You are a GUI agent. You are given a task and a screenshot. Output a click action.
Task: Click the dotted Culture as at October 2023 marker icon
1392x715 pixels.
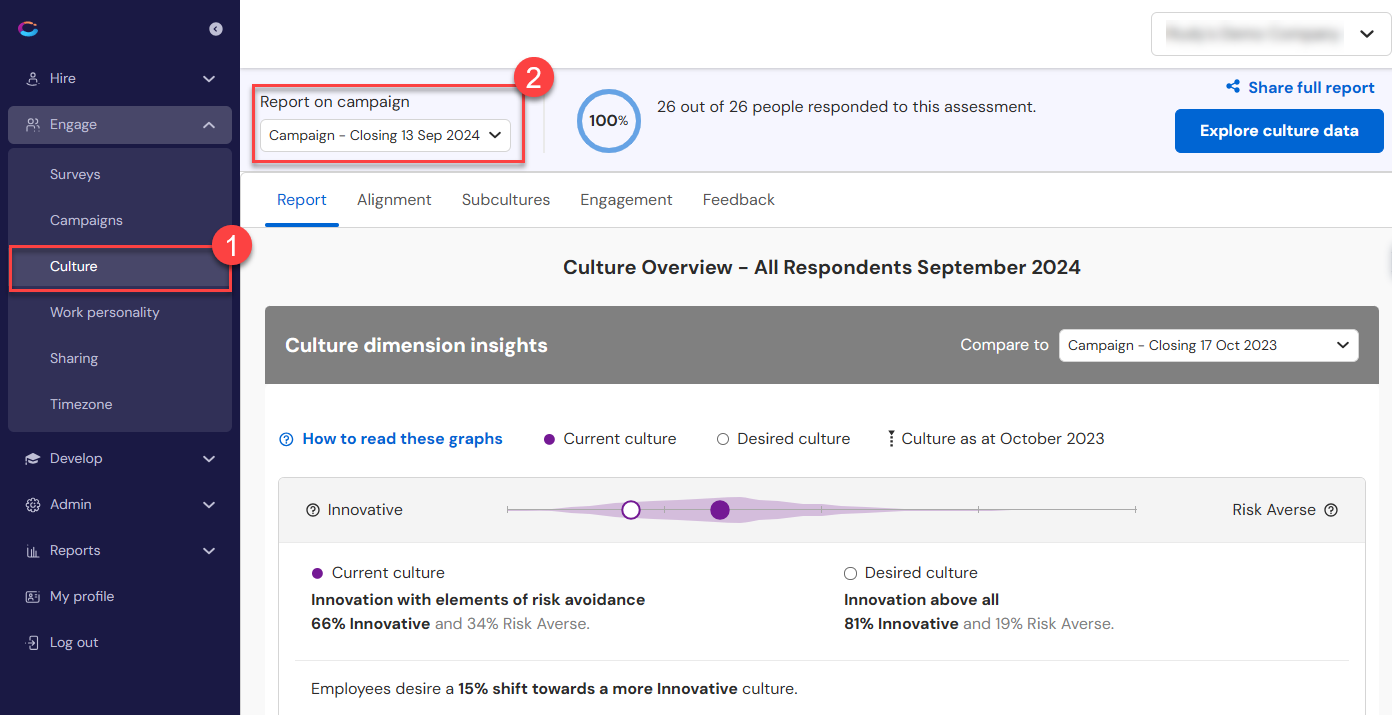[891, 439]
